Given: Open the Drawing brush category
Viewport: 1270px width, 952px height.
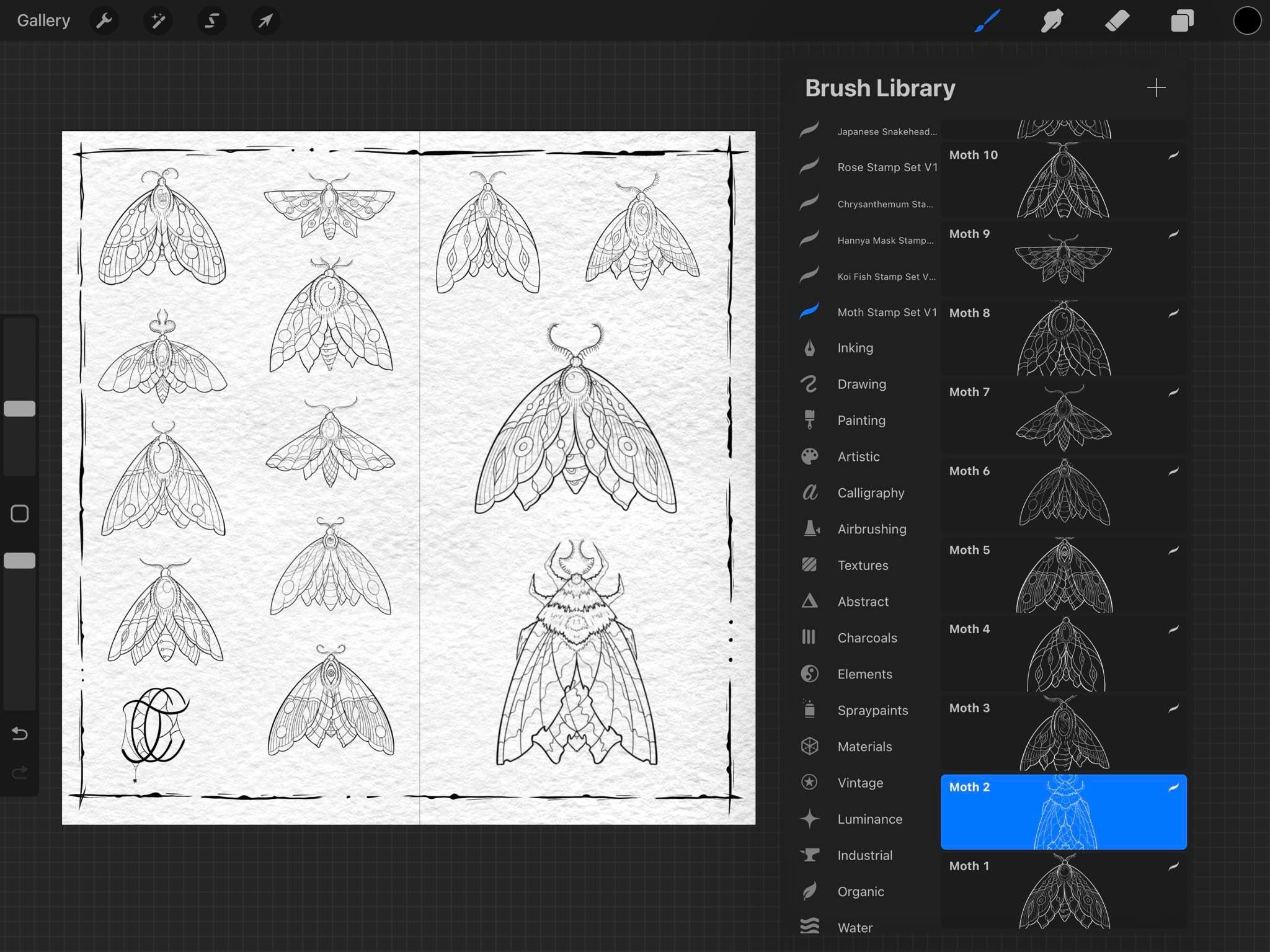Looking at the screenshot, I should coord(861,384).
